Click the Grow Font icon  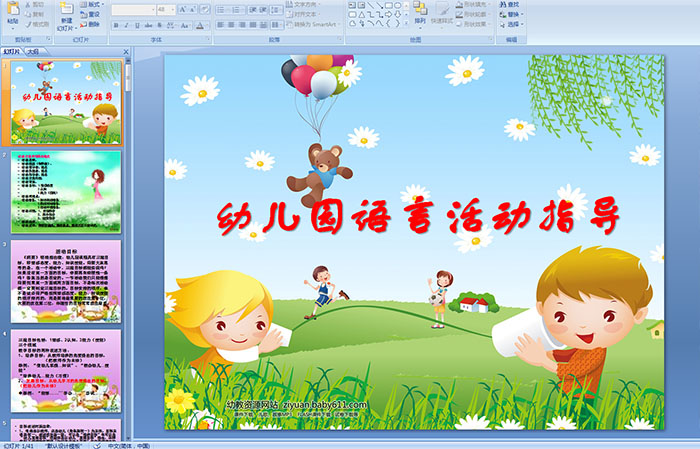click(183, 9)
